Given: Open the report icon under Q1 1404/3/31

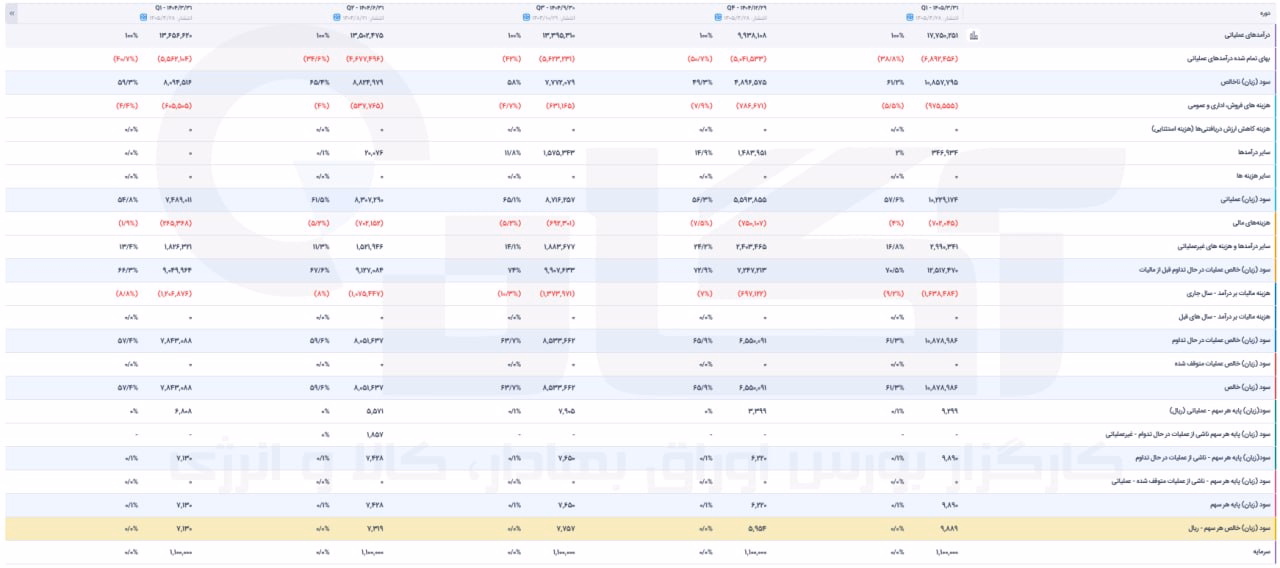Looking at the screenshot, I should 142,17.
